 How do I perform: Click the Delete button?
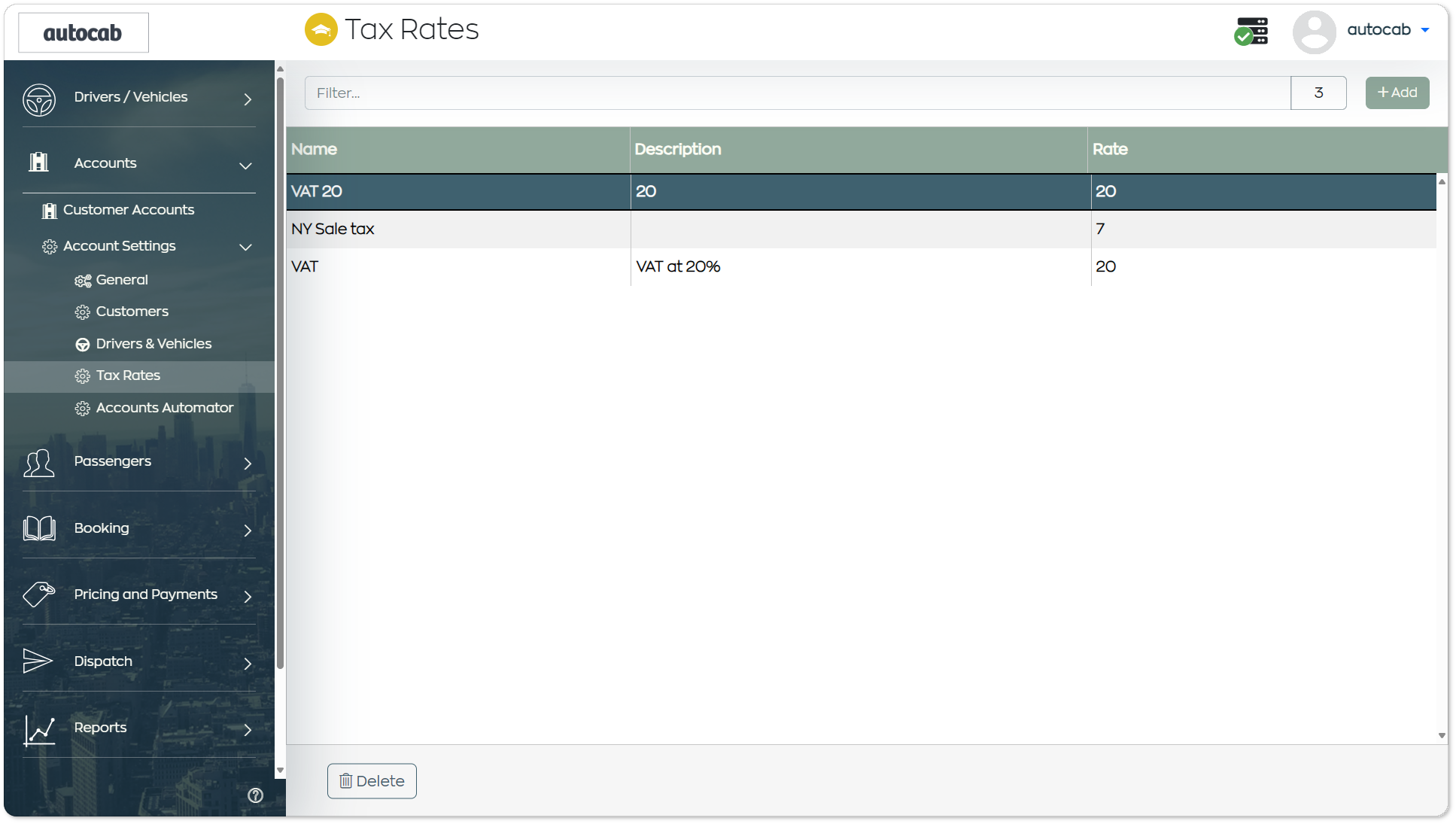coord(372,781)
